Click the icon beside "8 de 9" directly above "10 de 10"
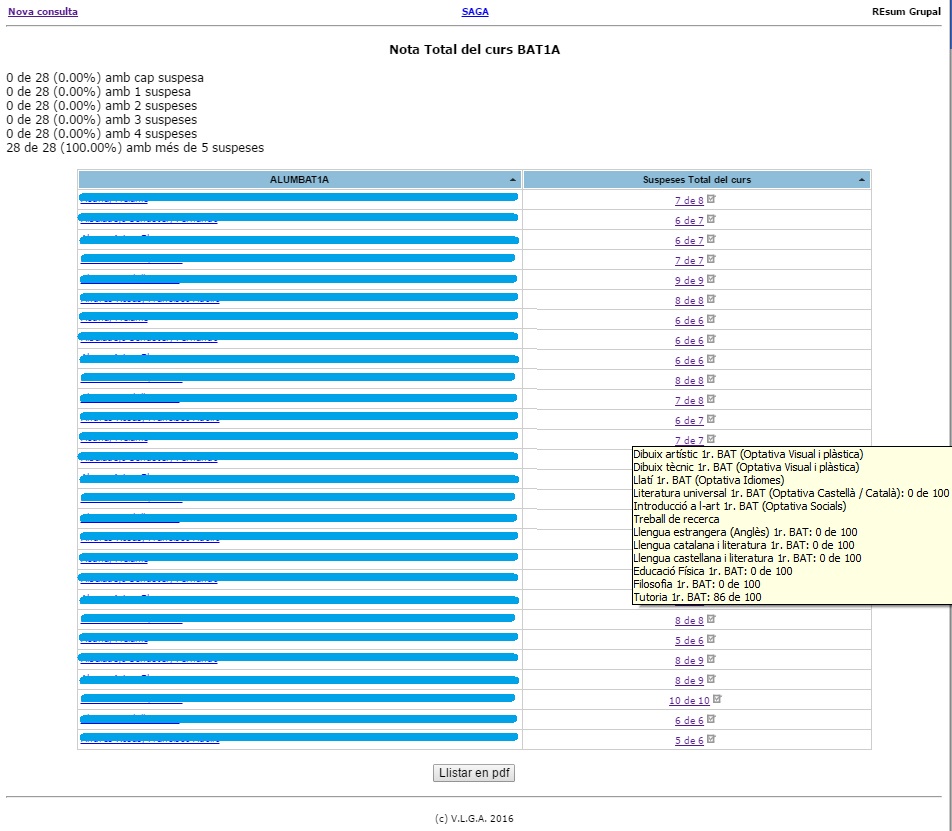 [711, 679]
